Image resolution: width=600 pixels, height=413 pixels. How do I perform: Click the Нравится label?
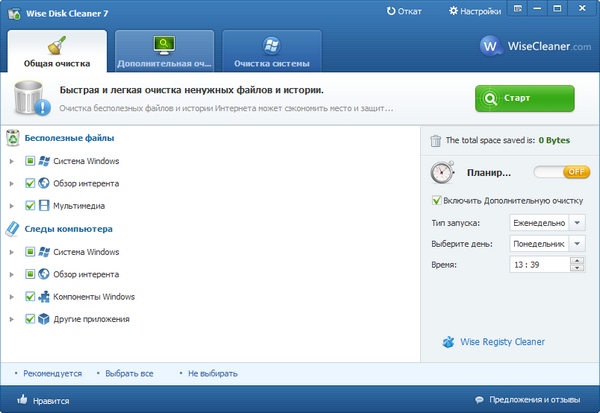[51, 401]
